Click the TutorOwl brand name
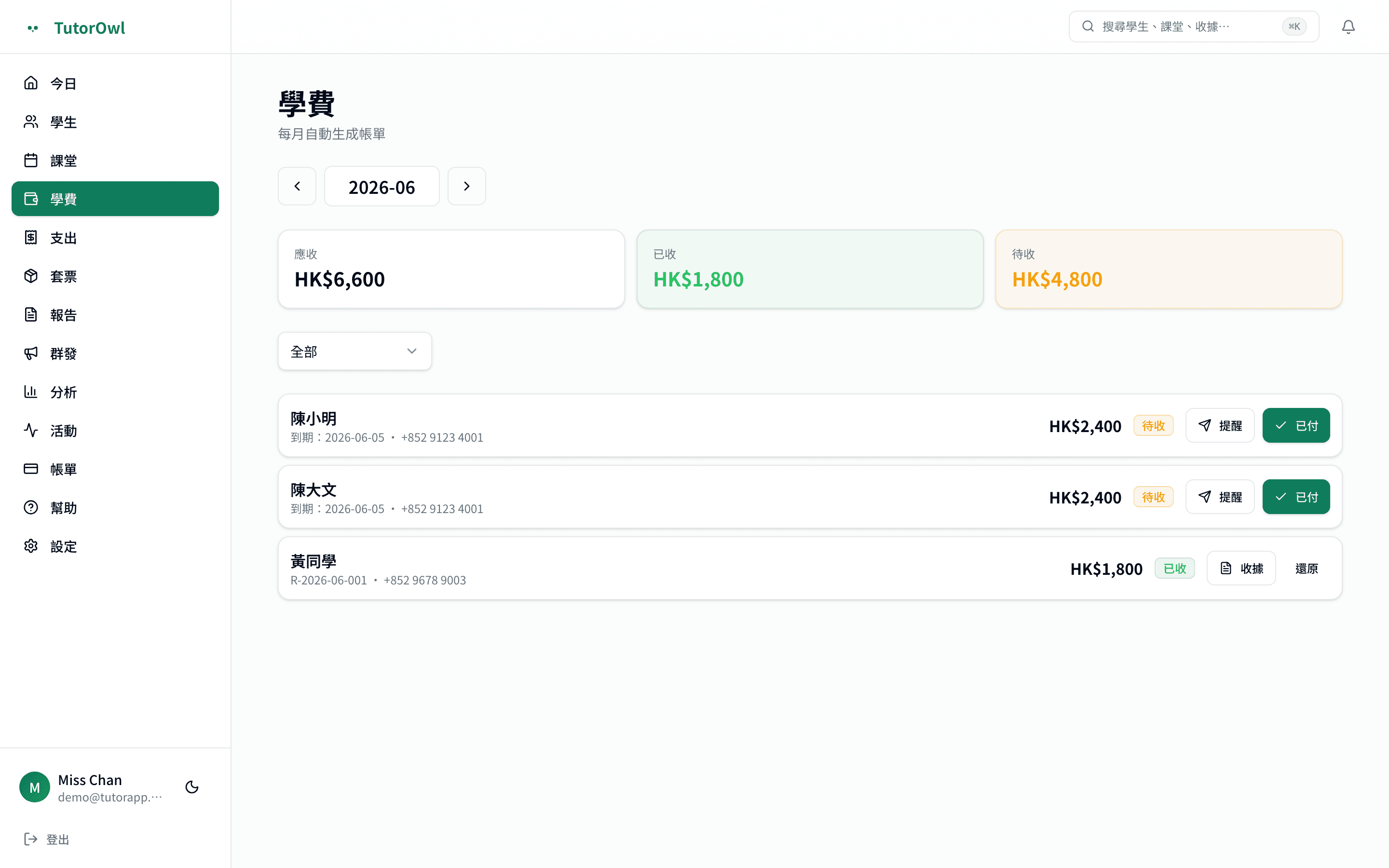Image resolution: width=1389 pixels, height=868 pixels. 90,27
